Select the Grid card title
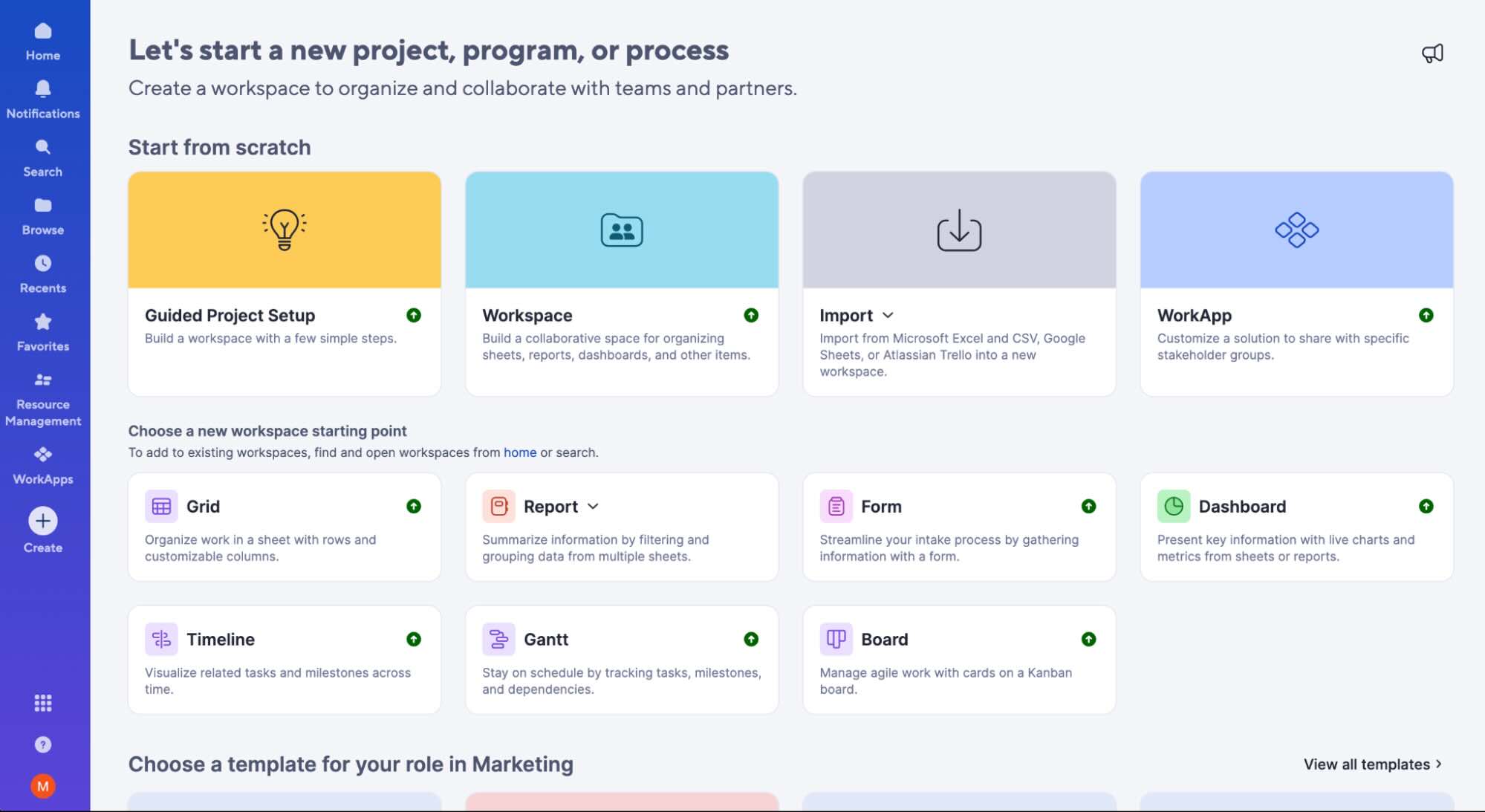Screen dimensions: 1485x812 203,507
